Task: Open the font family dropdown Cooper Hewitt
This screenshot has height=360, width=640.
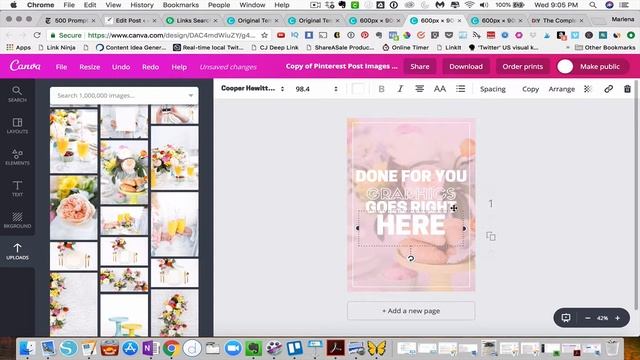Action: point(252,89)
